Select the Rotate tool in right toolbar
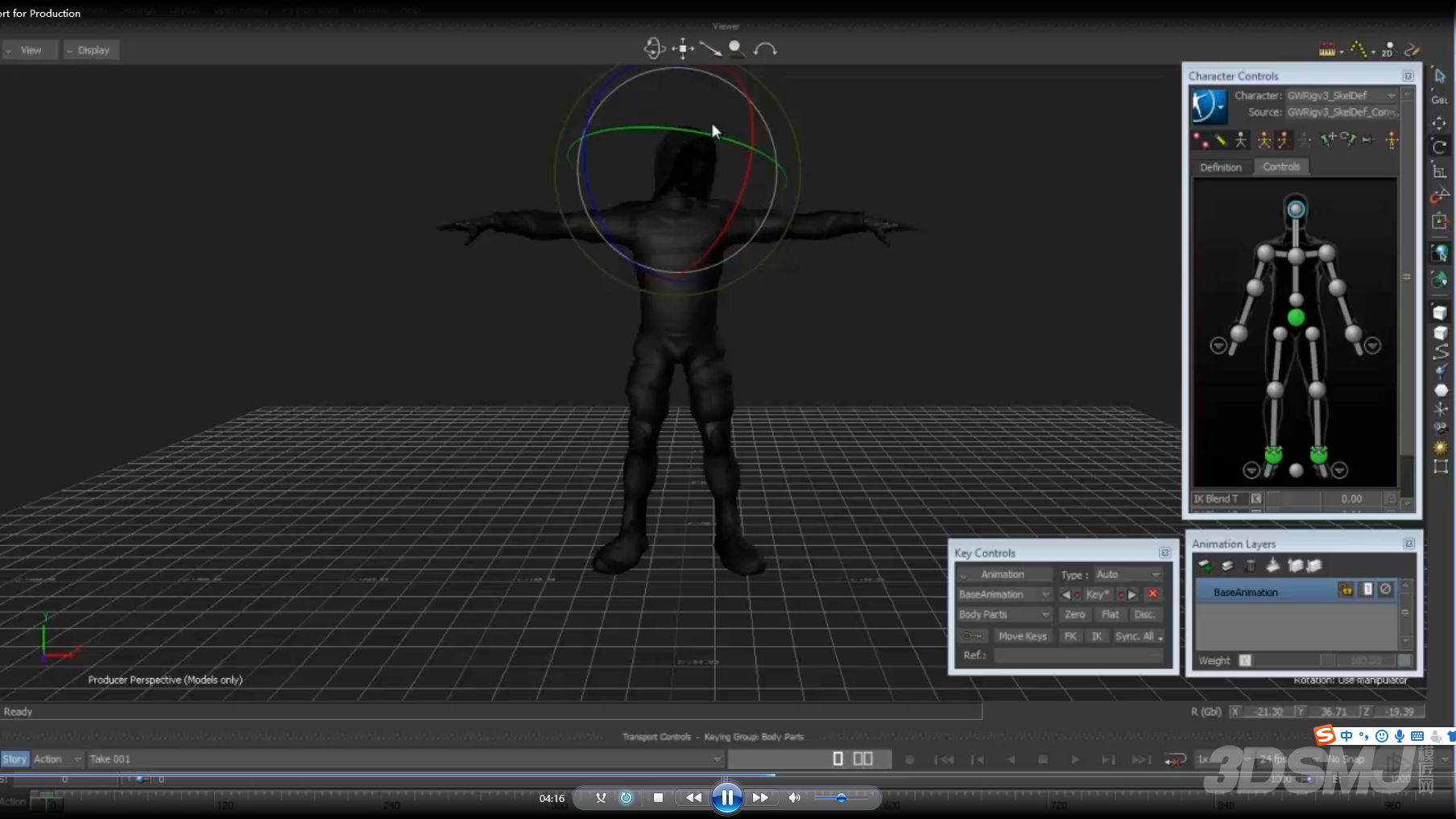 (x=1440, y=147)
